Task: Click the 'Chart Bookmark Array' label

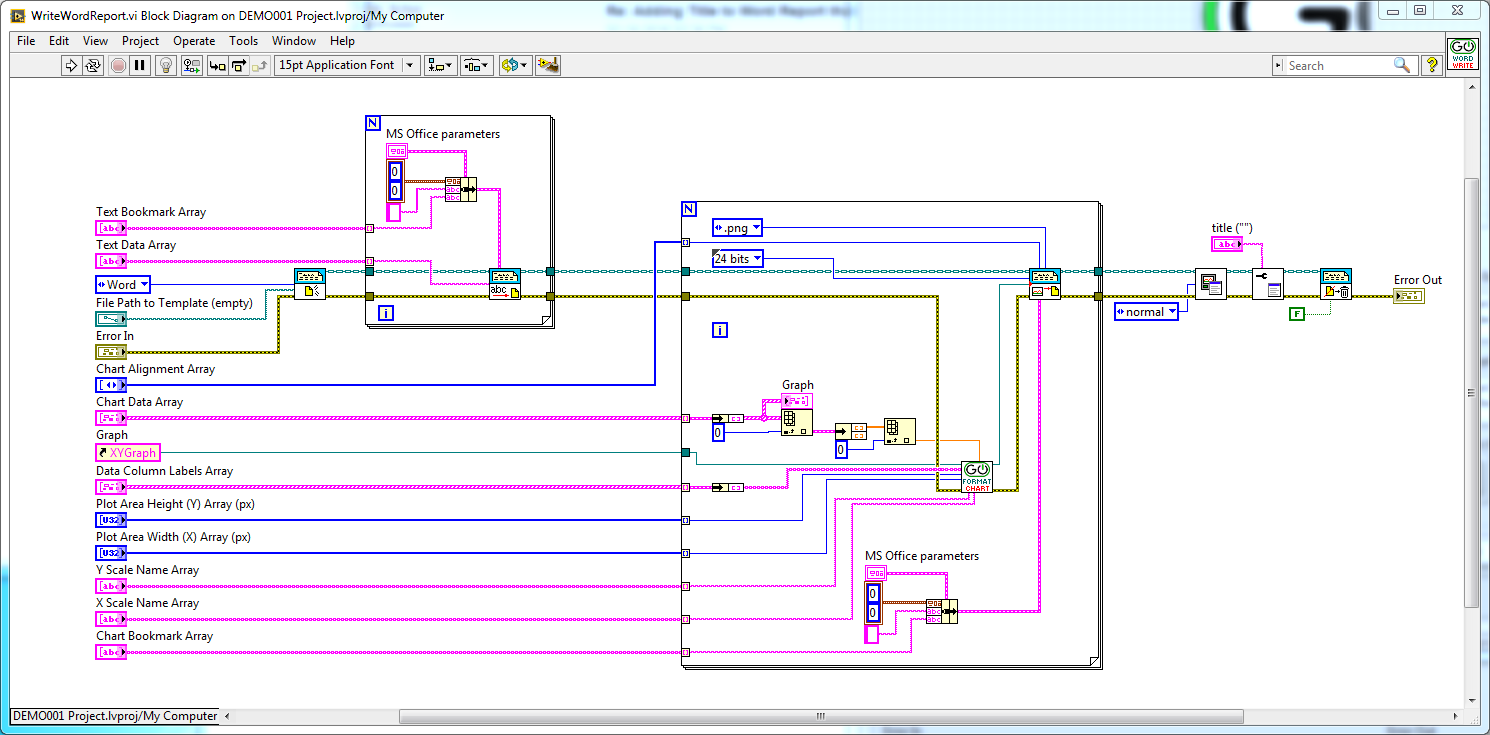Action: (x=155, y=636)
